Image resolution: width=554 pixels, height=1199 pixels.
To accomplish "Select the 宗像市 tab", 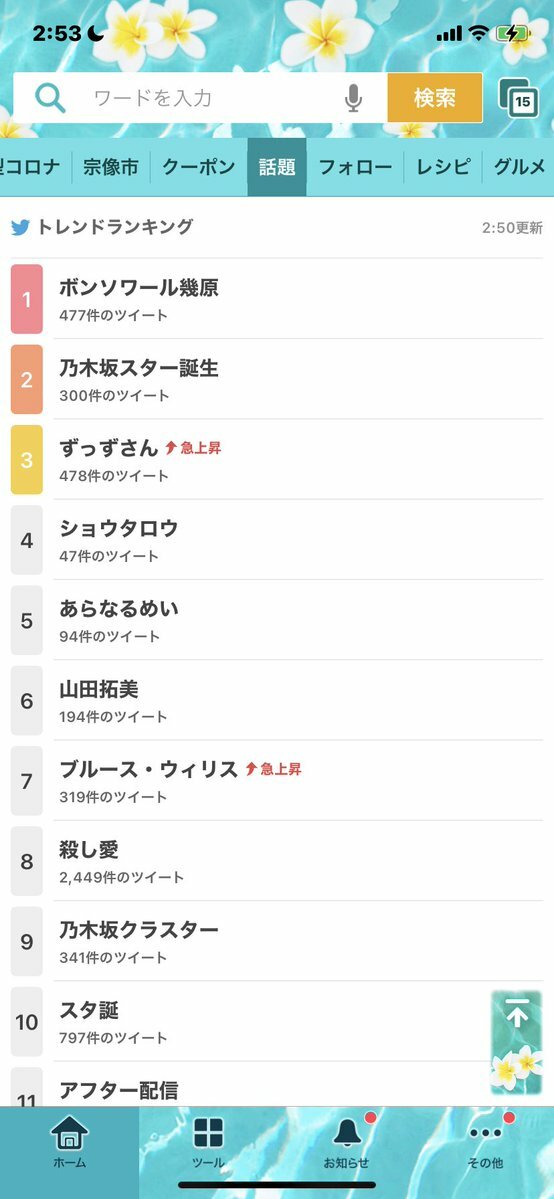I will pos(111,167).
